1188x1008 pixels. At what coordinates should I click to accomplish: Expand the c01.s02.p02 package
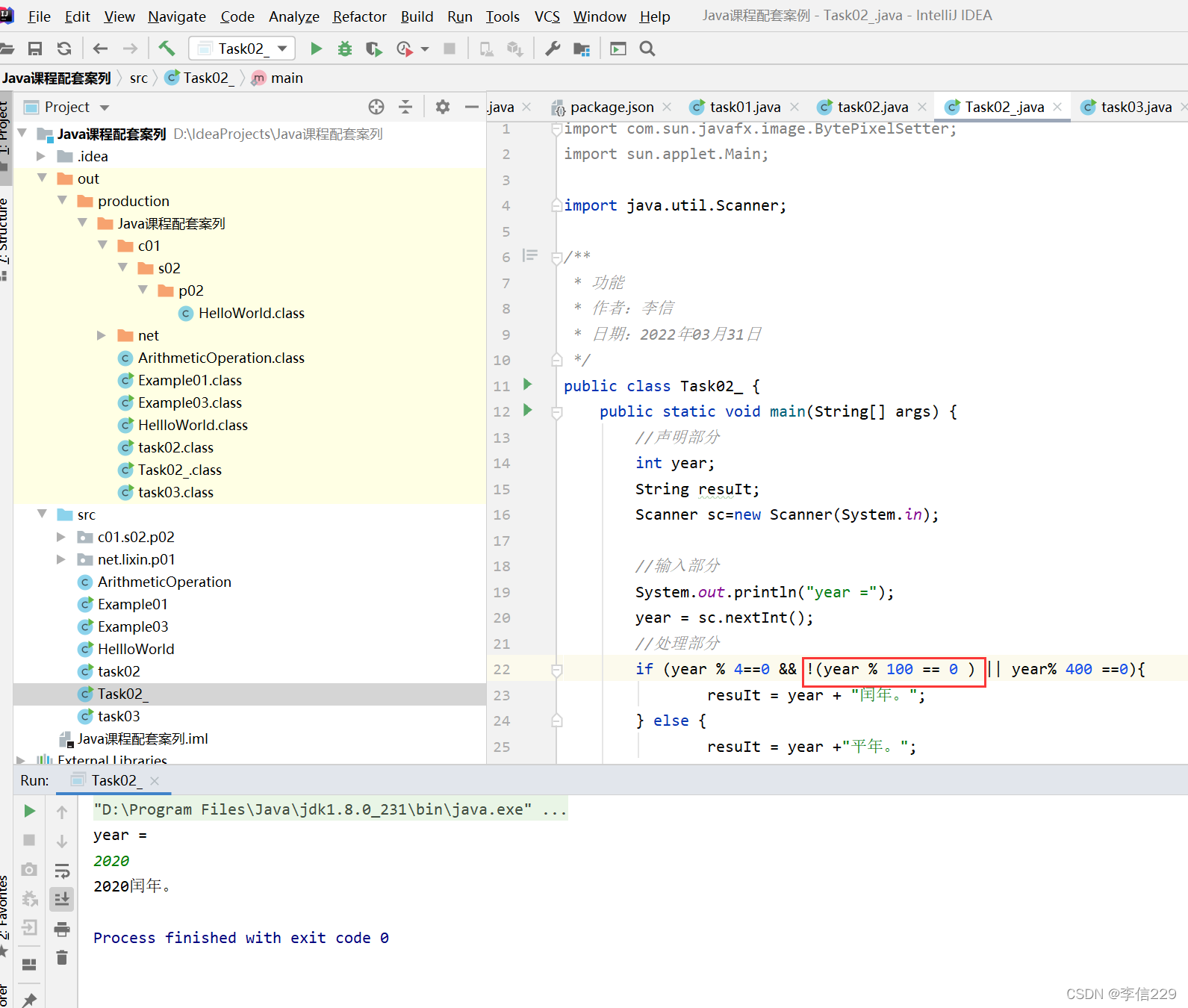point(61,537)
